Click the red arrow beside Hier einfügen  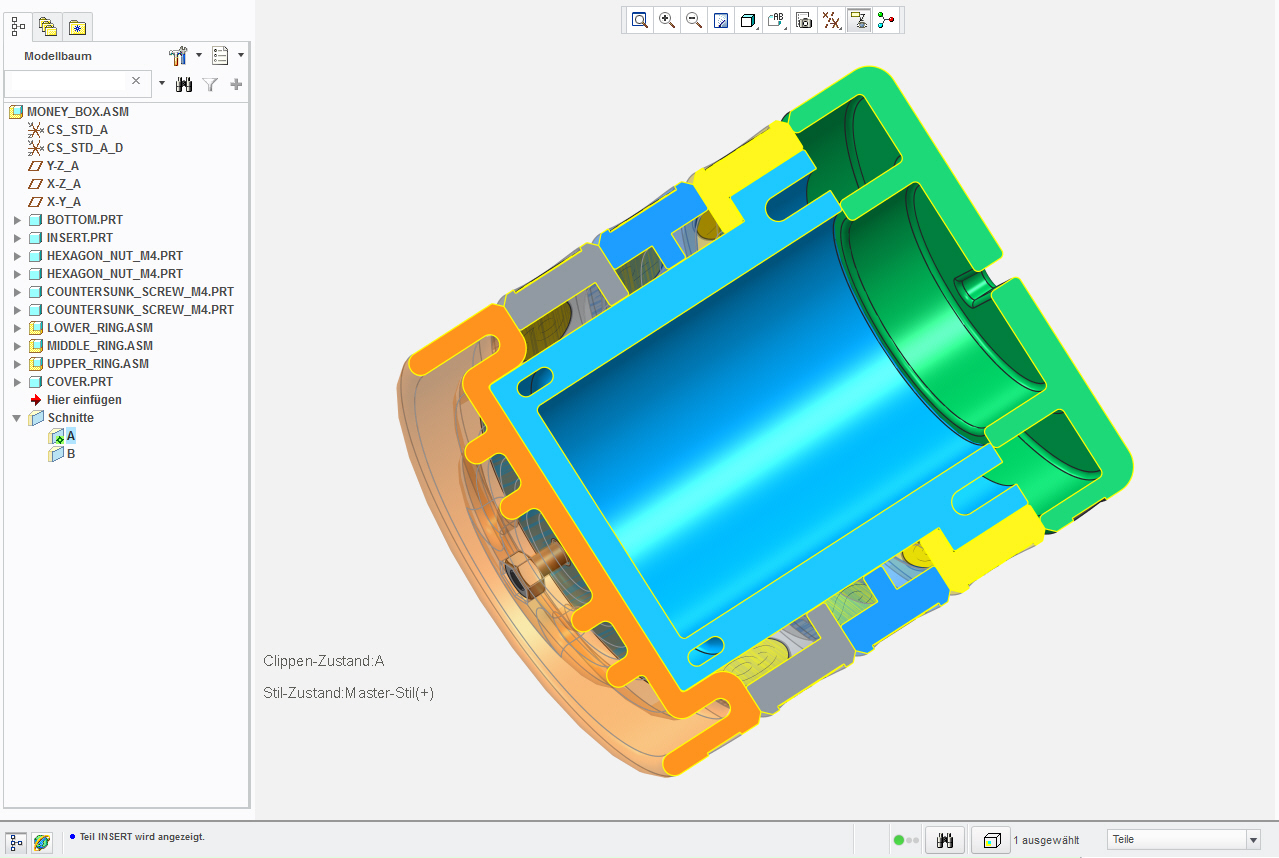pos(36,400)
